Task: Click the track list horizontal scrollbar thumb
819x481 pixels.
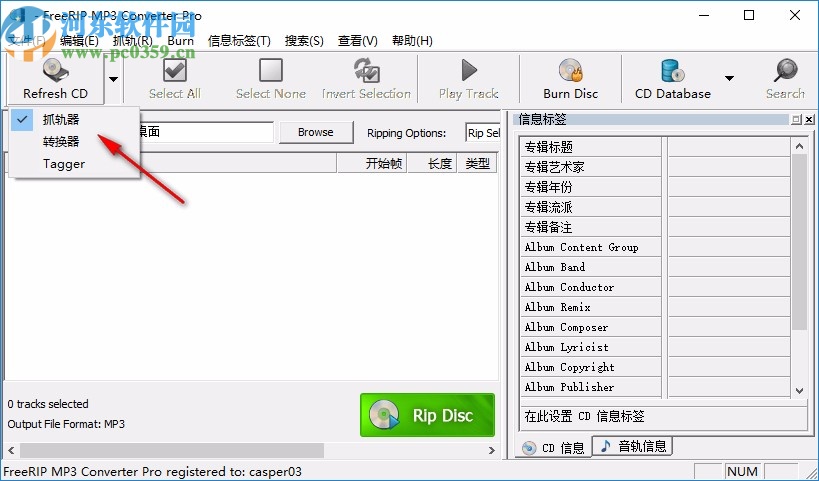Action: pos(172,450)
